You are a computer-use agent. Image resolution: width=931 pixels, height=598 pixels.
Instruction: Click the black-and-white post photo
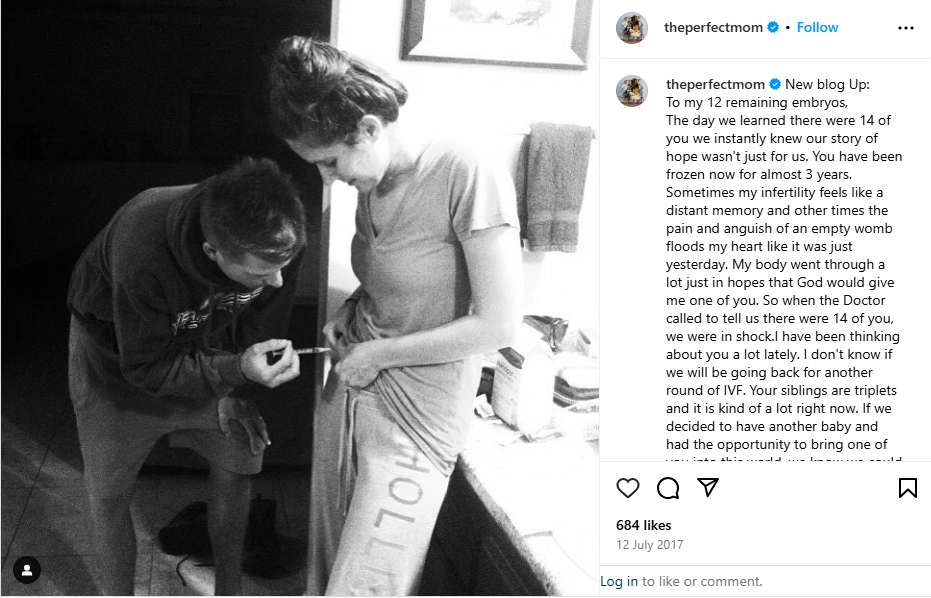[300, 300]
